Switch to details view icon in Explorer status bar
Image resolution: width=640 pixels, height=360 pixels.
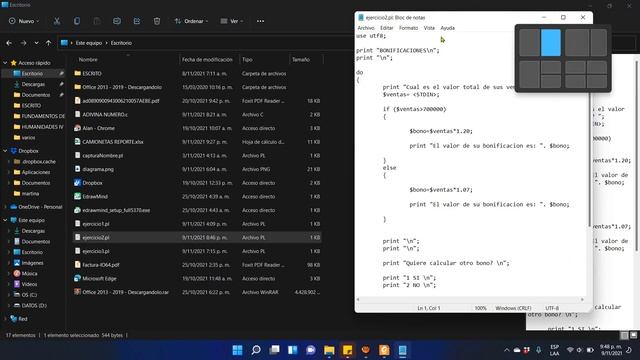tap(624, 335)
